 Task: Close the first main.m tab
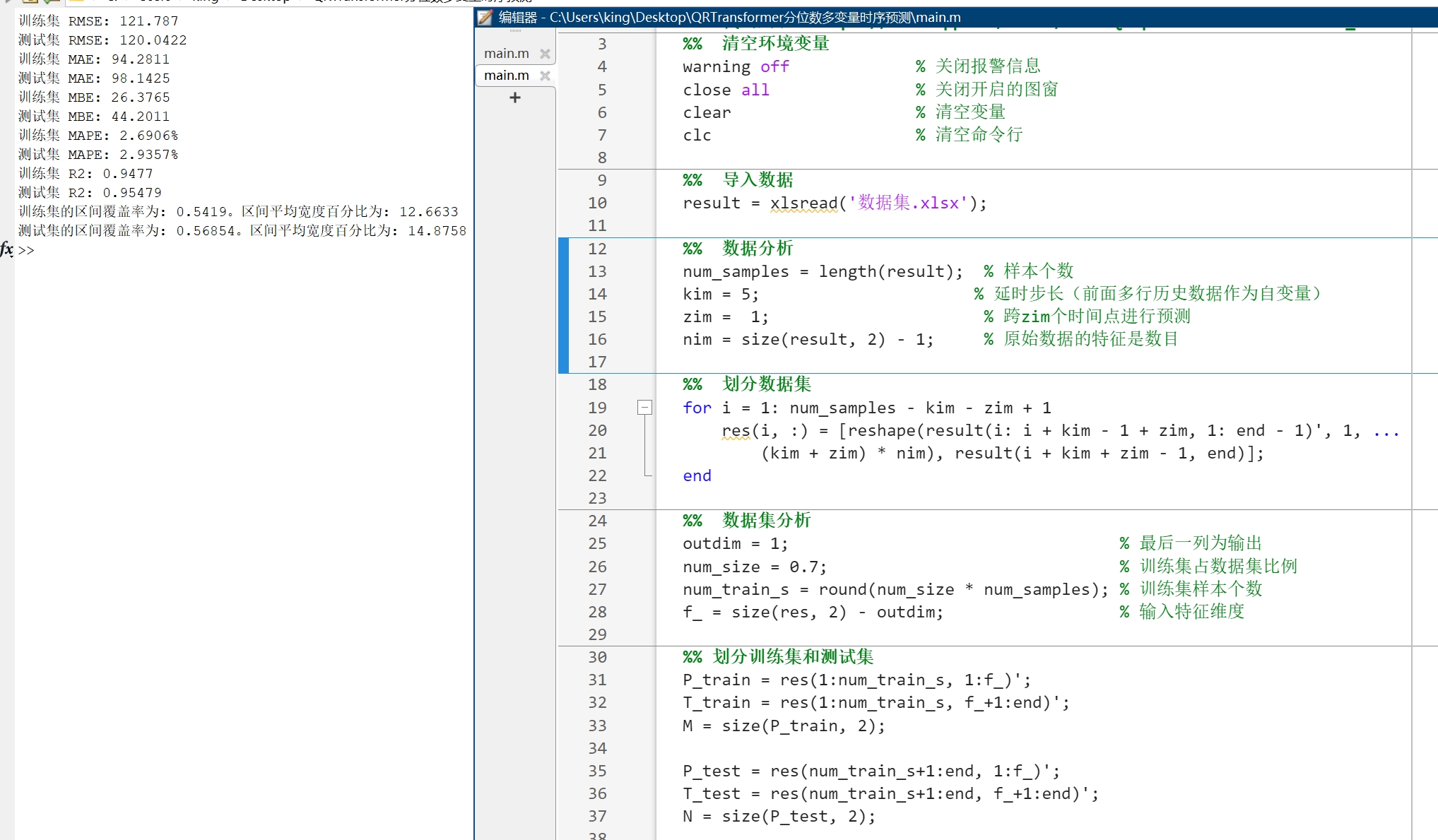(x=545, y=54)
